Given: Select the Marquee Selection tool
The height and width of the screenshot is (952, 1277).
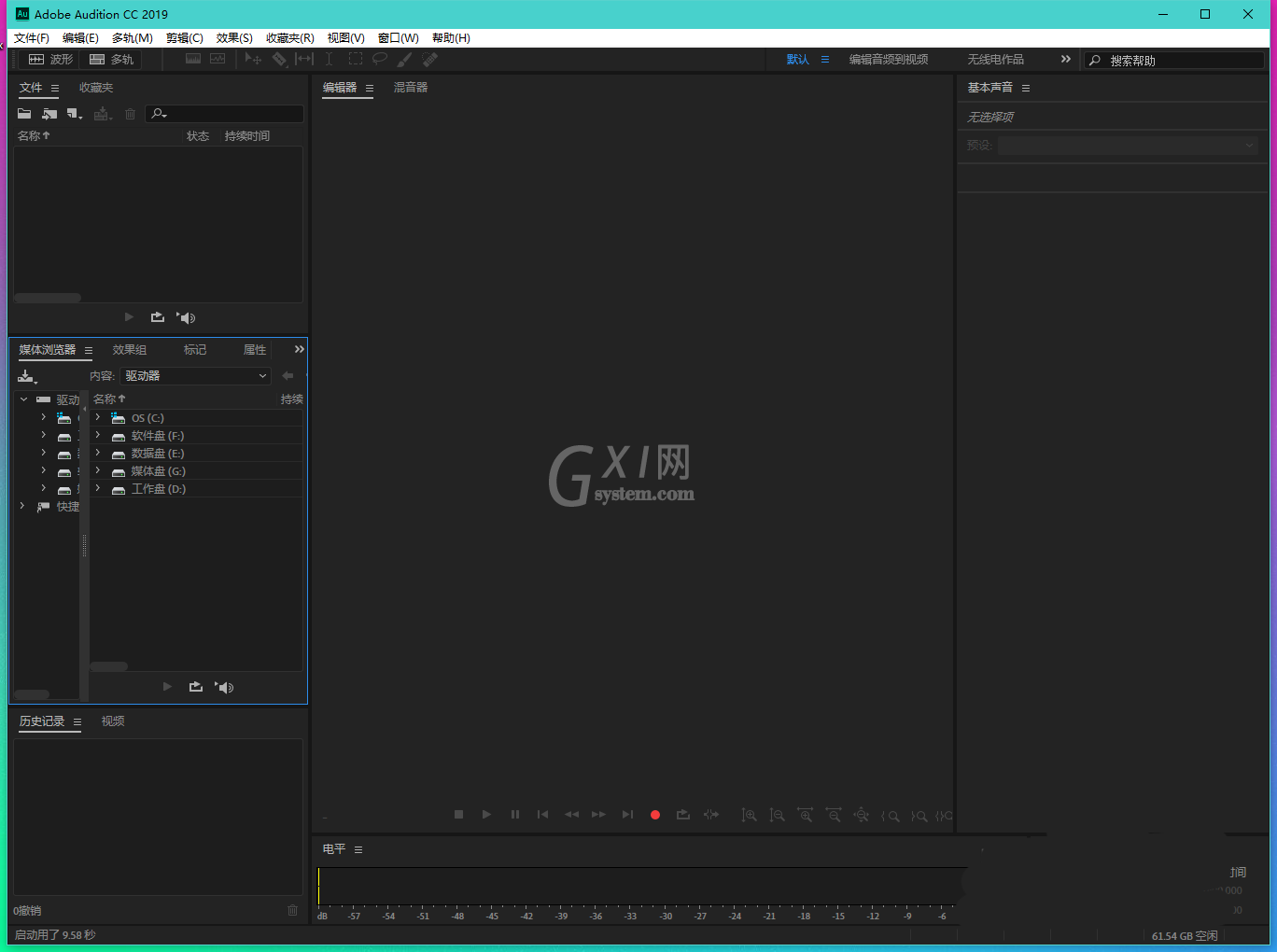Looking at the screenshot, I should 356,59.
